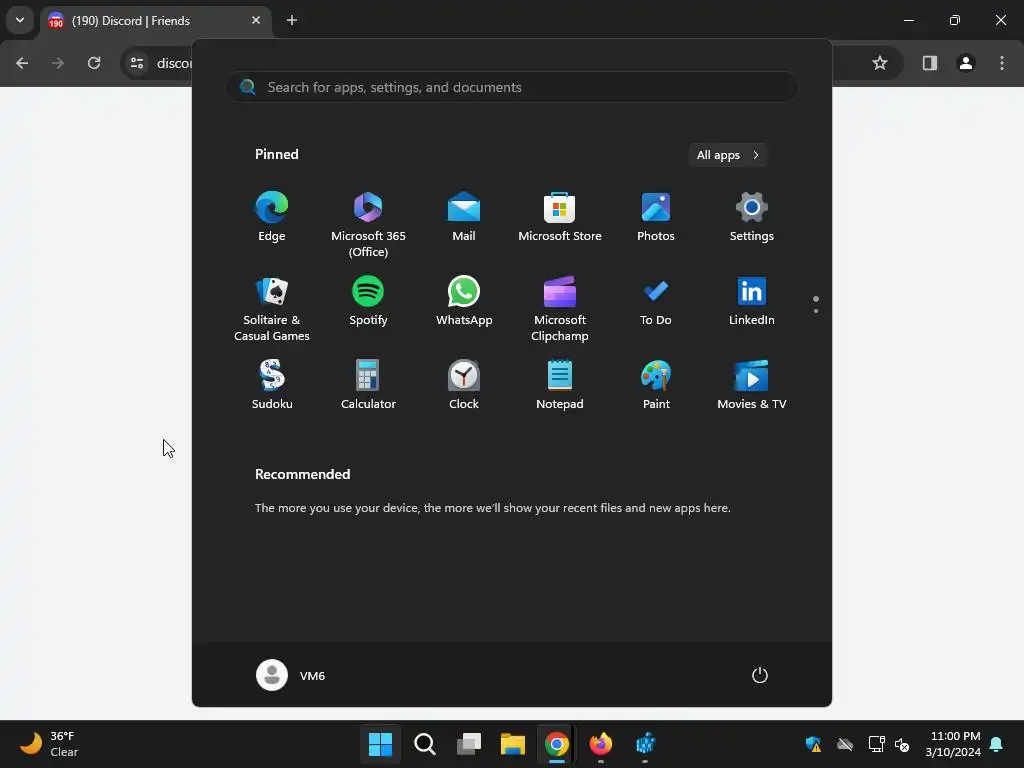Open Windows Security tray icon
This screenshot has height=768, width=1024.
coord(813,744)
